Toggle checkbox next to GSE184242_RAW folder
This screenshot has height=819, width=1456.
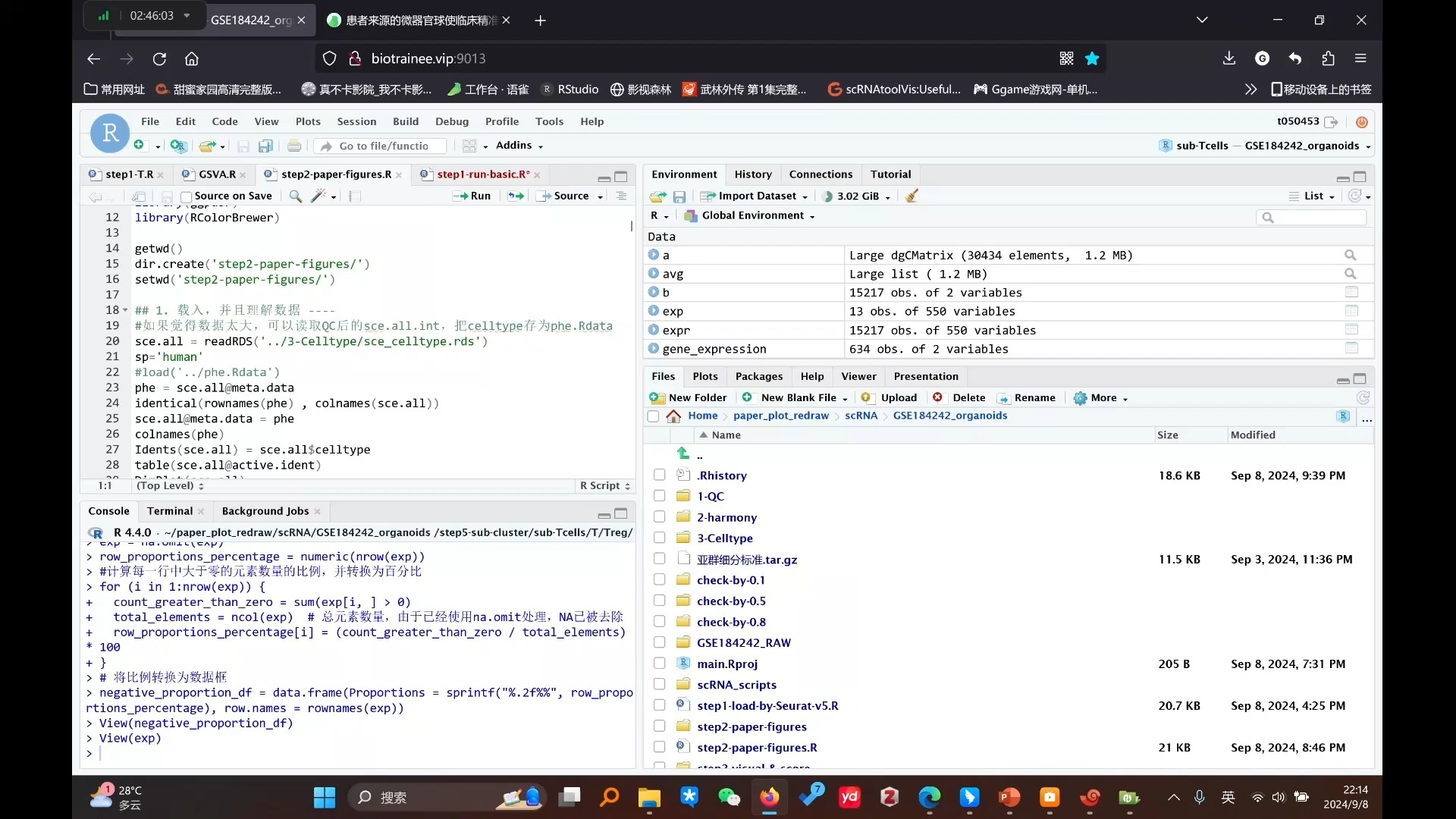[659, 642]
